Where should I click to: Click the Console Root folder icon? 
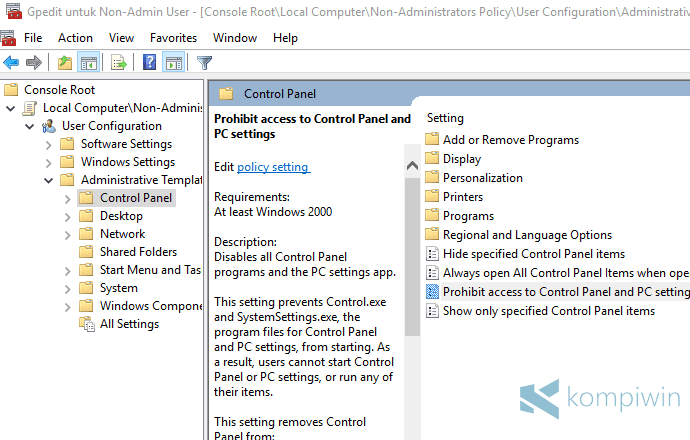point(11,90)
